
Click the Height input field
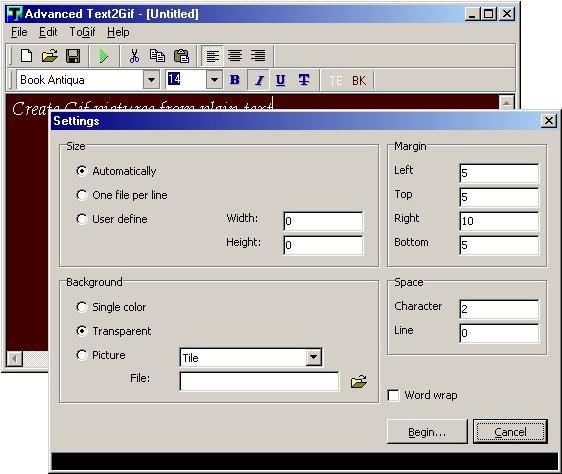click(x=323, y=245)
